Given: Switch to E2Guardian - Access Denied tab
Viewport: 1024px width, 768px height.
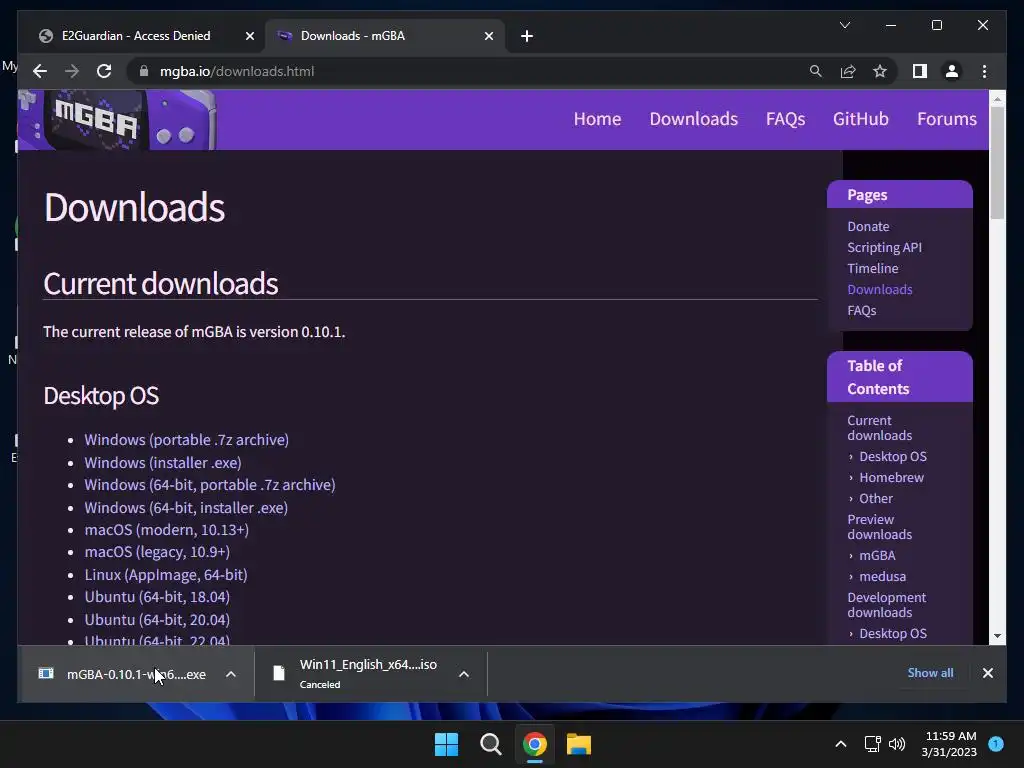Looking at the screenshot, I should 144,36.
